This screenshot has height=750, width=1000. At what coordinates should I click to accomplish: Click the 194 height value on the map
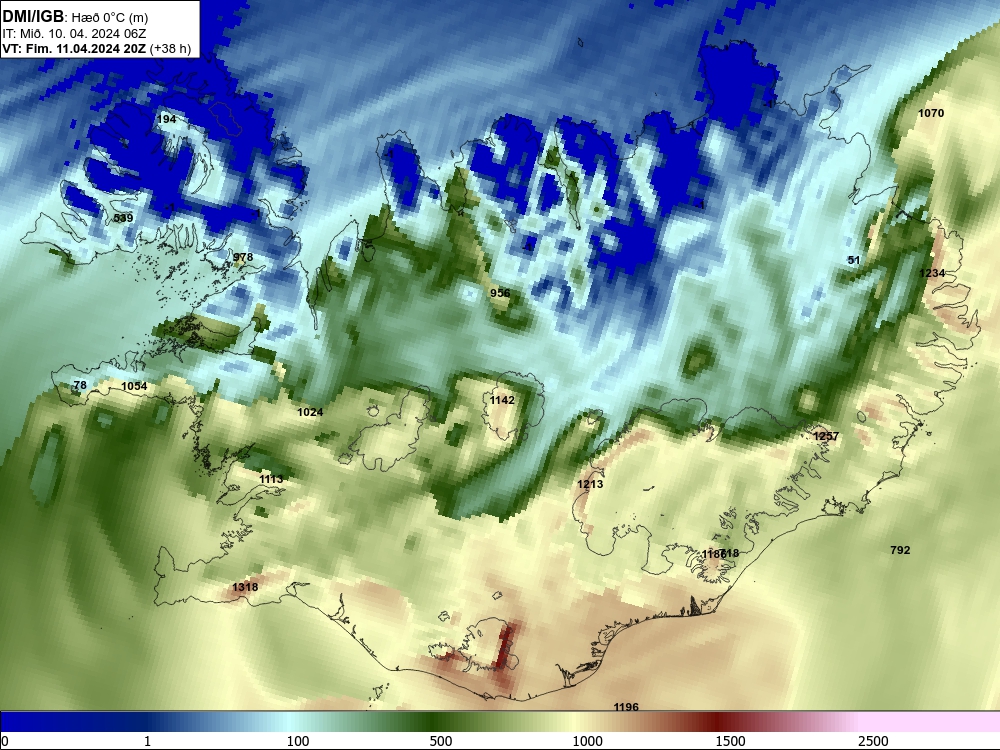pyautogui.click(x=166, y=119)
